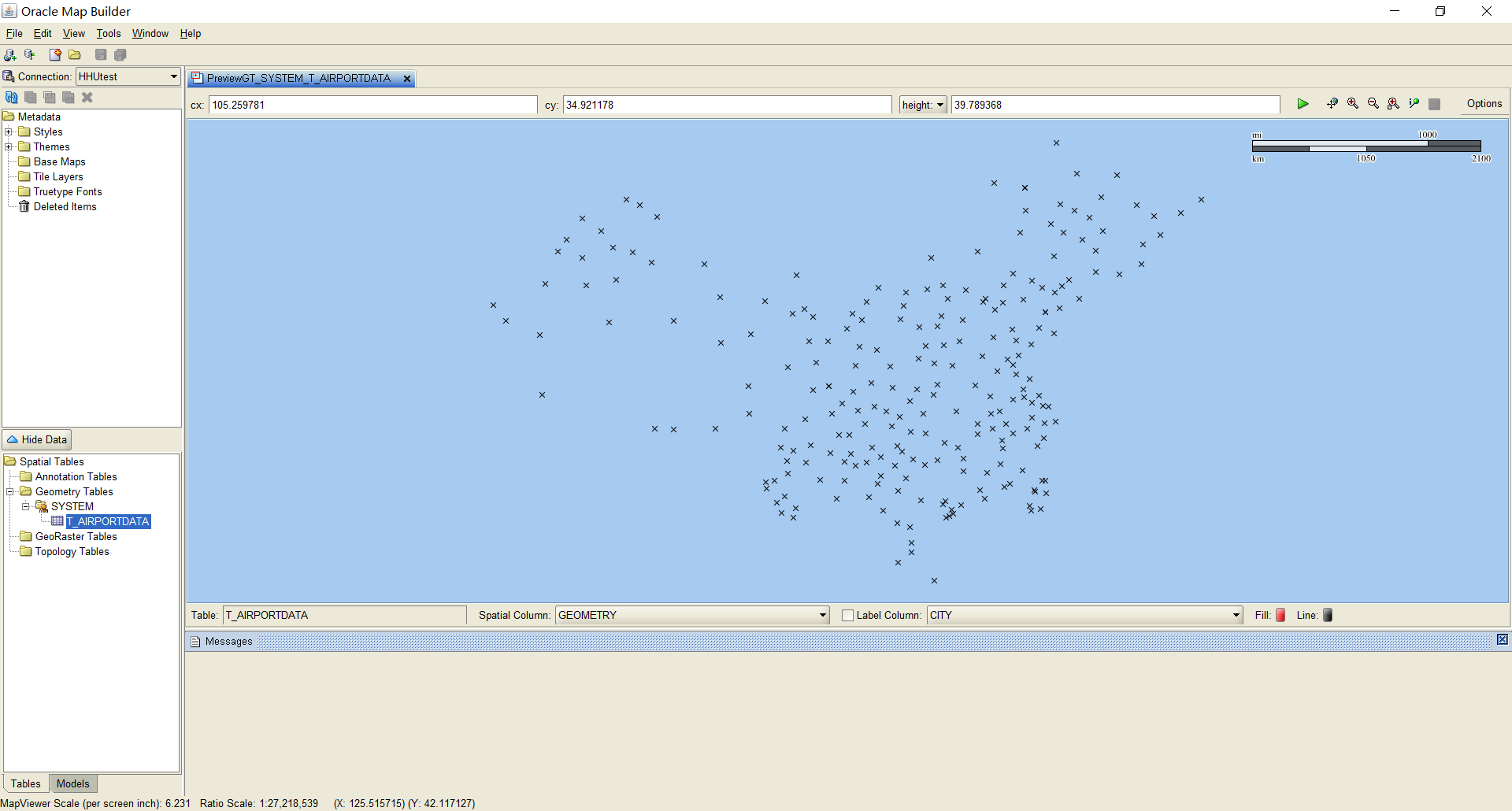The image size is (1512, 811).
Task: Run the map preview with green play icon
Action: tap(1303, 103)
